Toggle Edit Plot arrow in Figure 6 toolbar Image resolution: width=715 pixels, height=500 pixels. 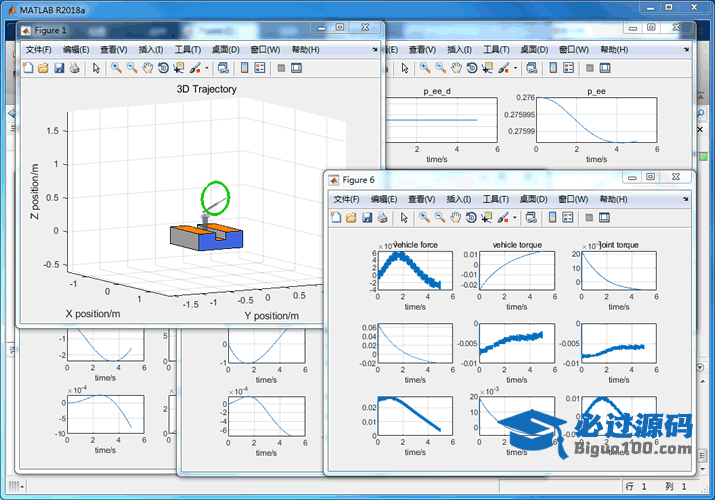pos(404,217)
